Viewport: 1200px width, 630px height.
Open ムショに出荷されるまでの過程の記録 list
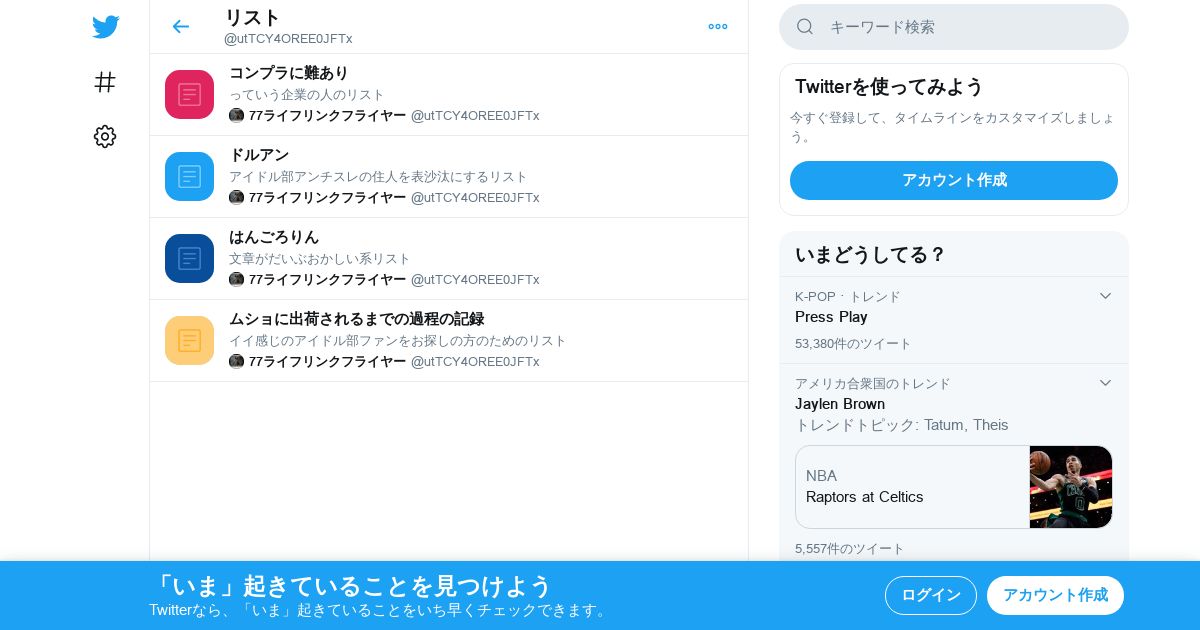[x=356, y=319]
